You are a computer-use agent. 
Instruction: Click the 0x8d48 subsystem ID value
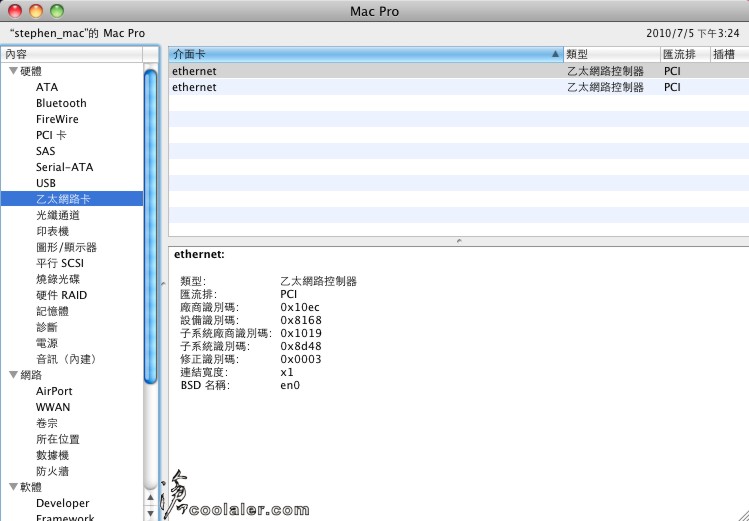[x=301, y=346]
